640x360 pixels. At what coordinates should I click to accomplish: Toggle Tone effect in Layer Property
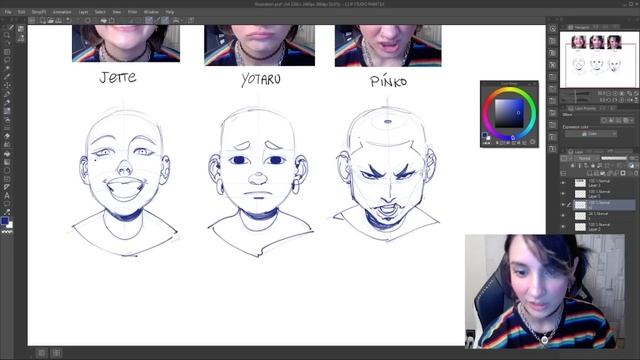pos(618,120)
